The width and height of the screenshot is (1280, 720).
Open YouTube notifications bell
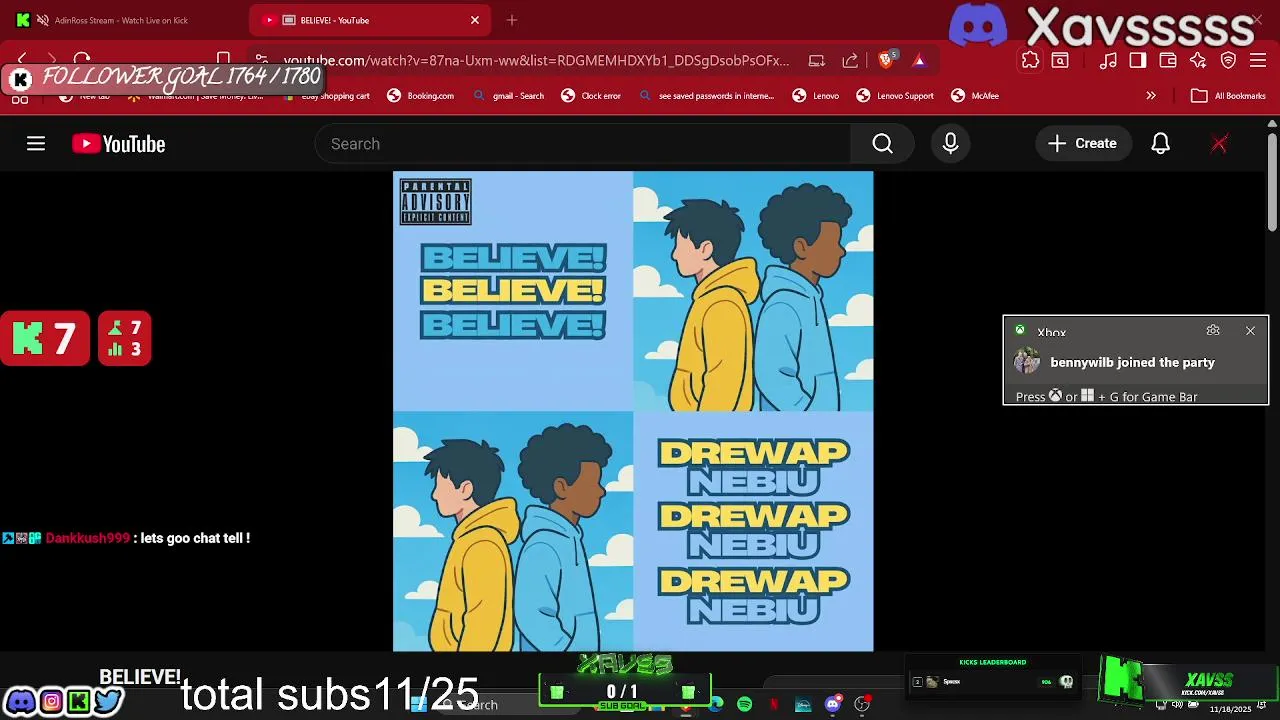click(1160, 144)
